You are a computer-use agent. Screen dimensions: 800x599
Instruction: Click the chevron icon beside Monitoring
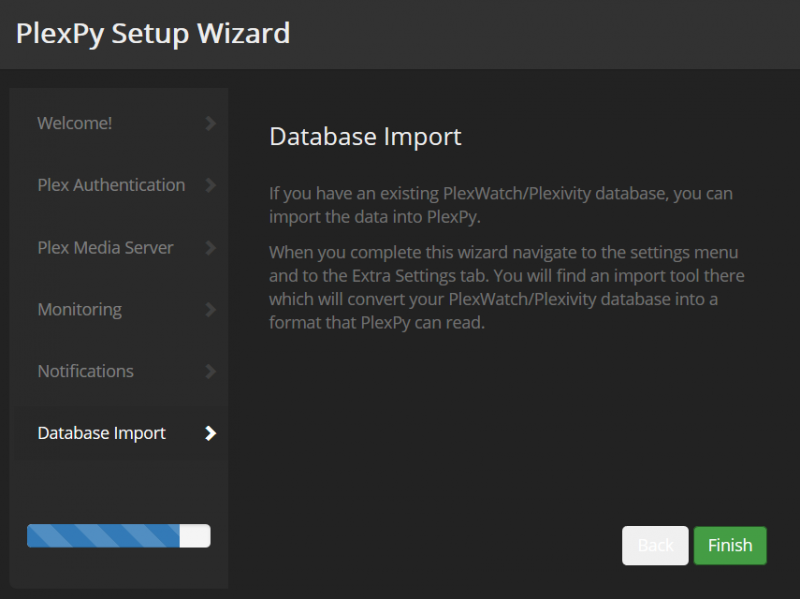210,309
